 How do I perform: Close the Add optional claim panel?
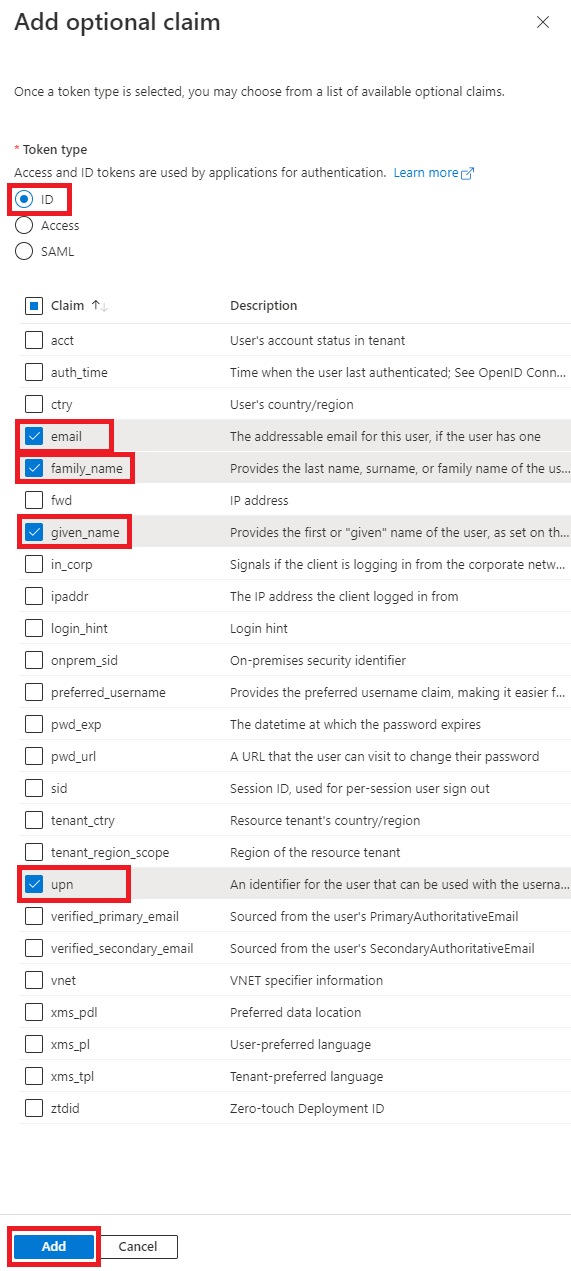pyautogui.click(x=543, y=22)
